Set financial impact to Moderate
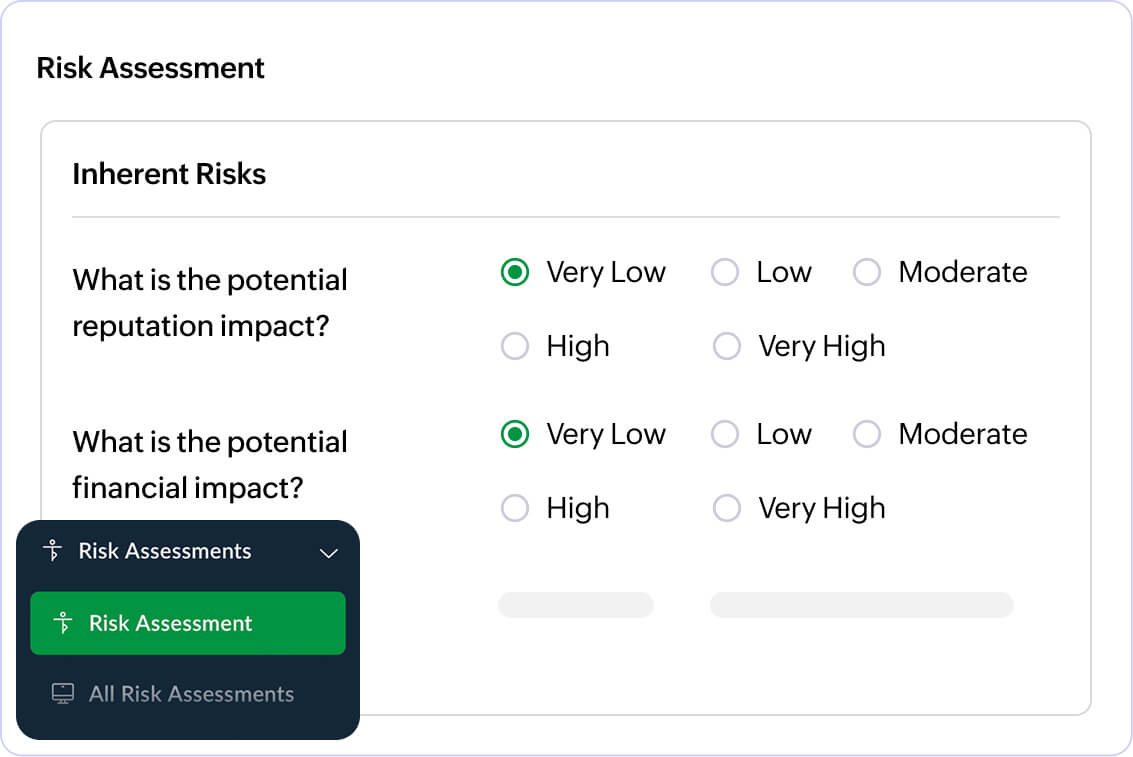Screen dimensions: 1133x757 867,435
